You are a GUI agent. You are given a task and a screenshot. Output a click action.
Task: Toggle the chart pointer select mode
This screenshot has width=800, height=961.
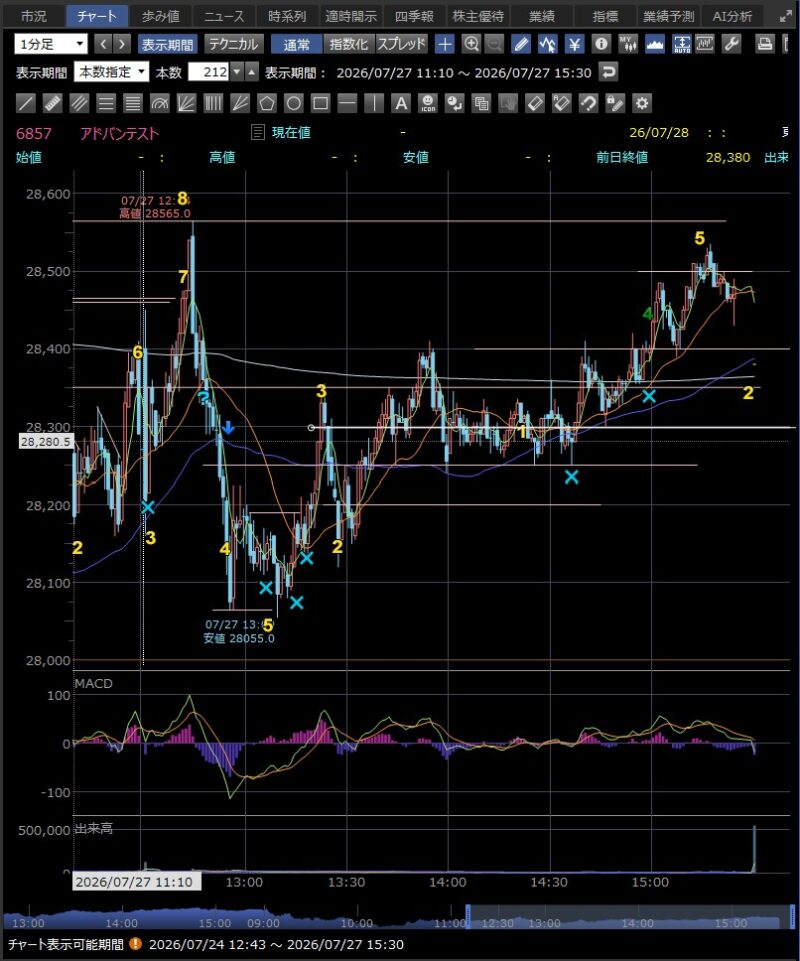547,44
